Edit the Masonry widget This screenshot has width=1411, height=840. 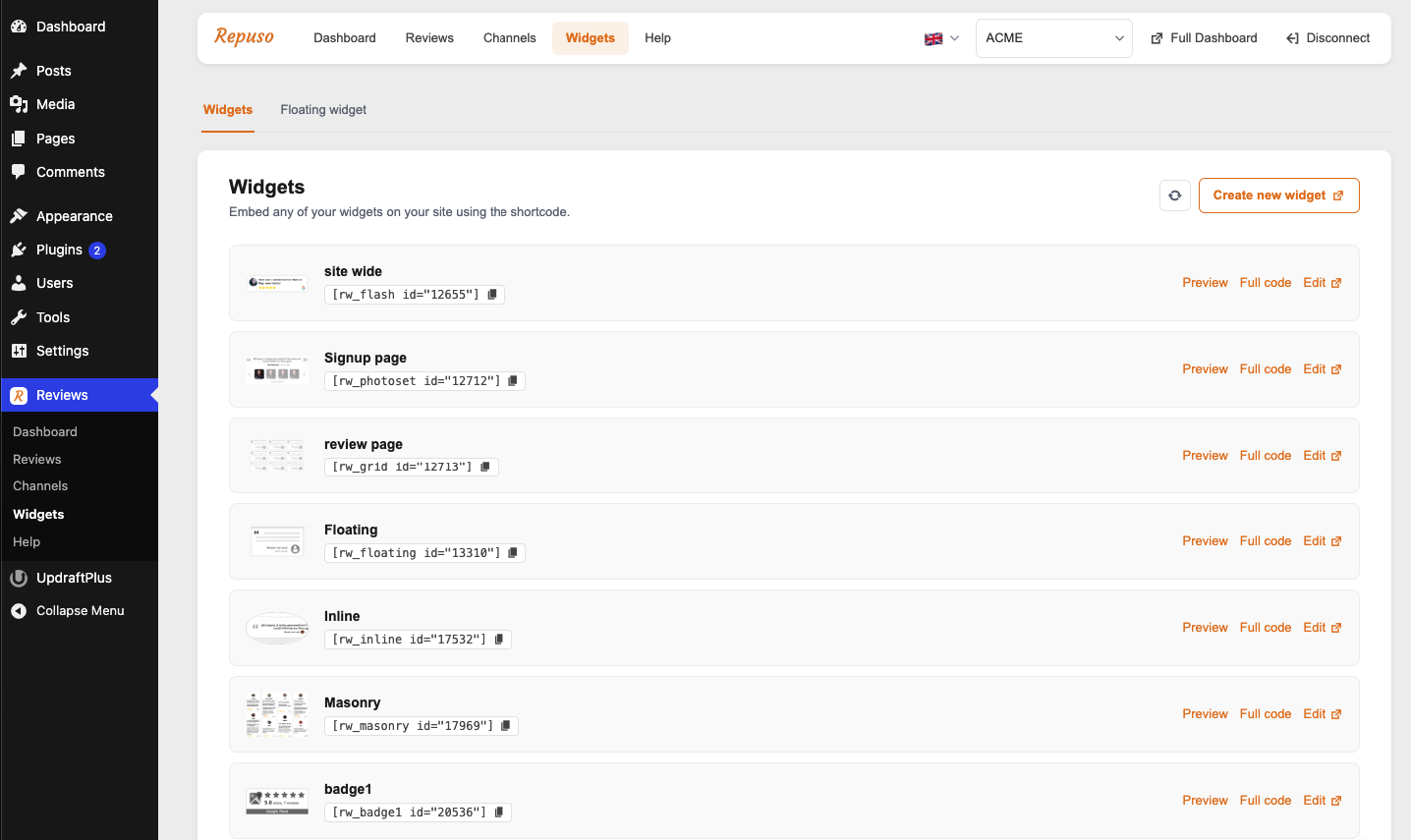(1323, 714)
